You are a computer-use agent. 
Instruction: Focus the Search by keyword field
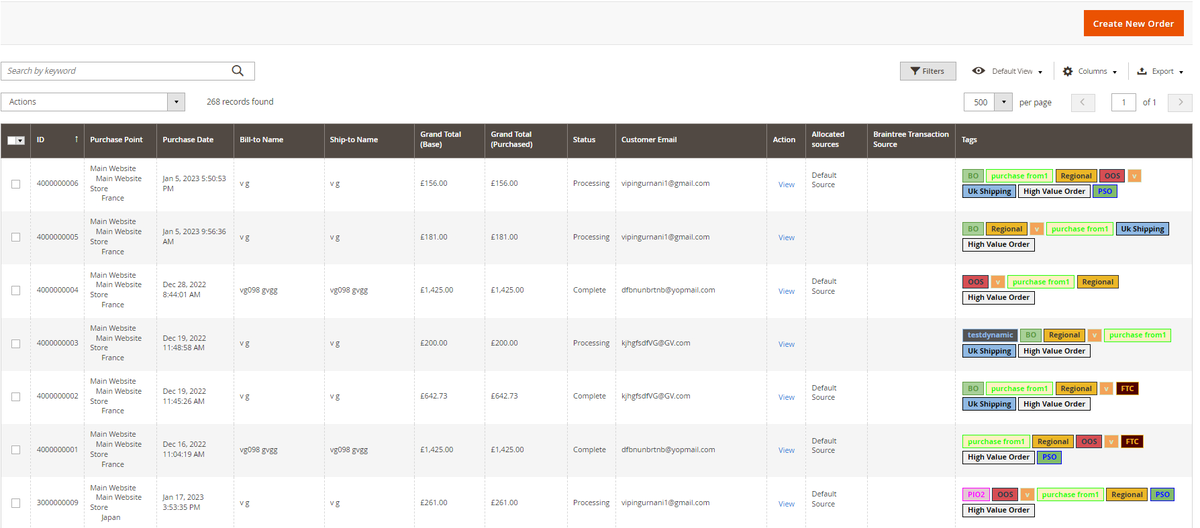point(115,71)
